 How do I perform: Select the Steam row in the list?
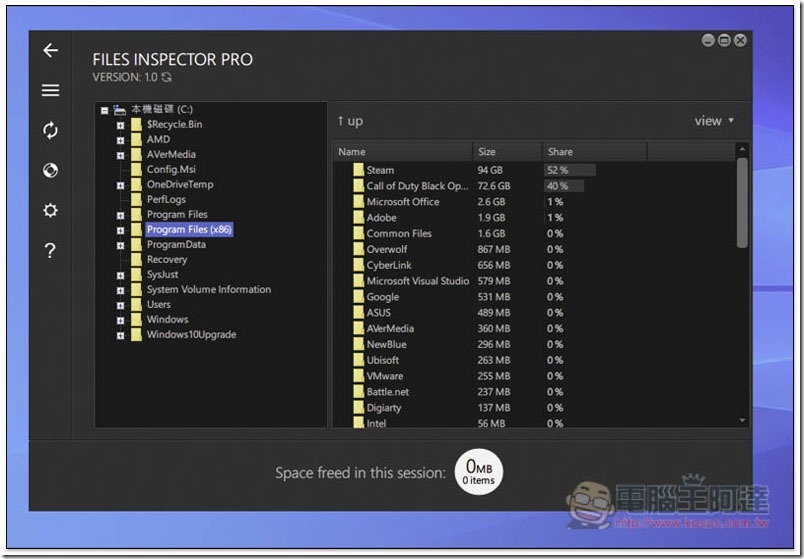(535, 170)
